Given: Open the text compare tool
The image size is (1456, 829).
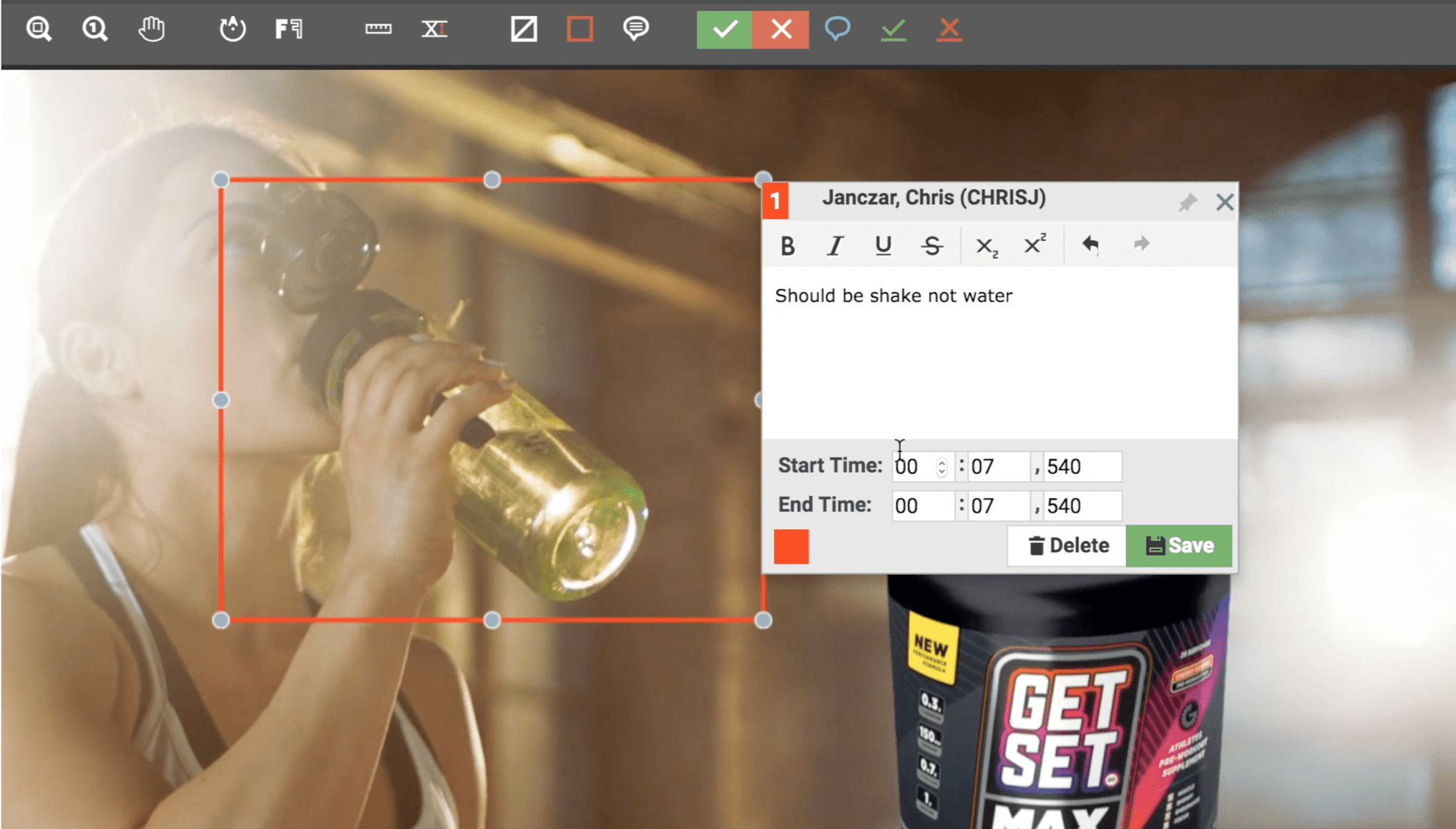Looking at the screenshot, I should click(289, 29).
